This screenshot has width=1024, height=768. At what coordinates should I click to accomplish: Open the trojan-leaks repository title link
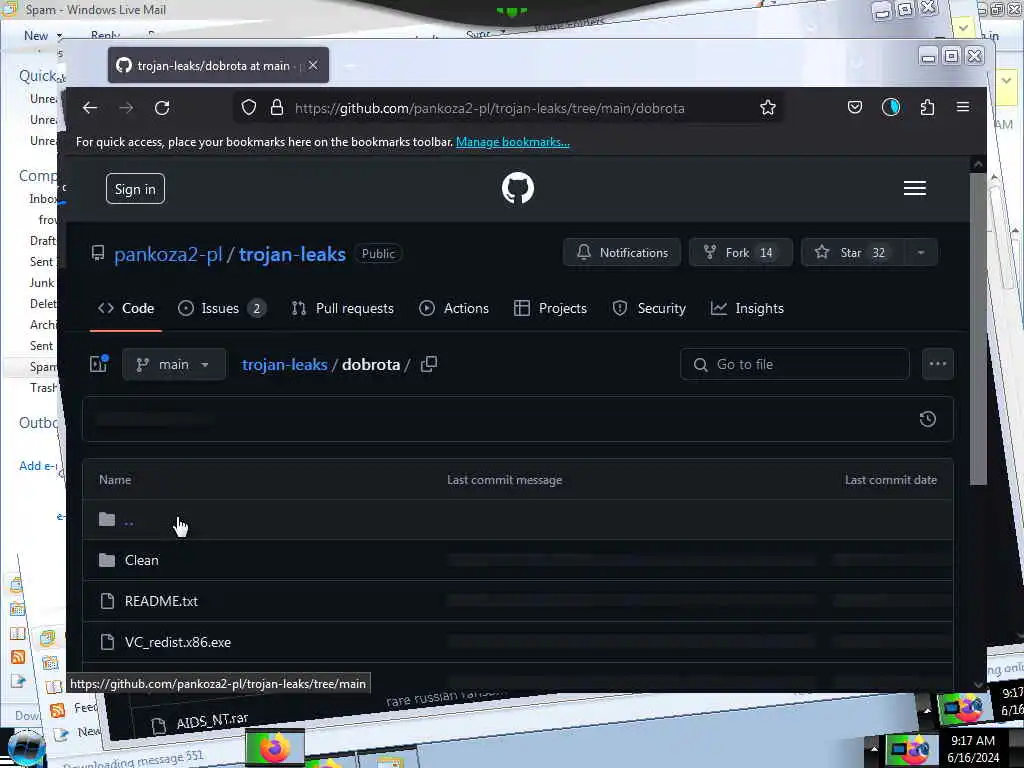[x=292, y=254]
